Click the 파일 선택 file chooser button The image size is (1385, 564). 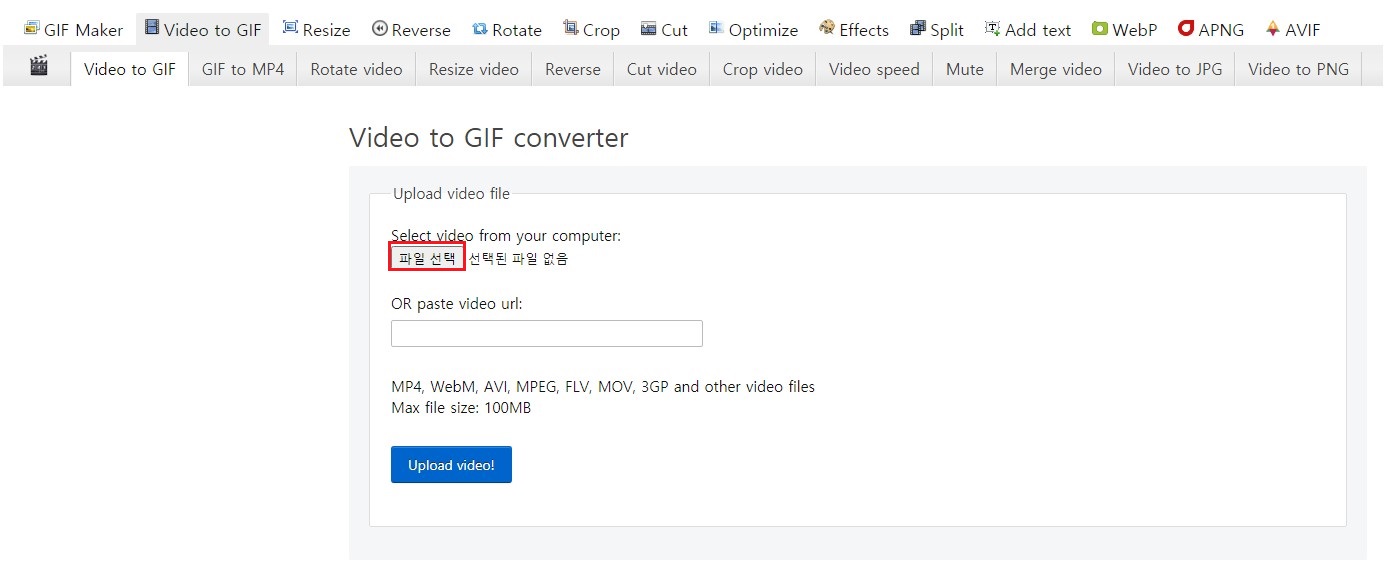click(x=427, y=258)
